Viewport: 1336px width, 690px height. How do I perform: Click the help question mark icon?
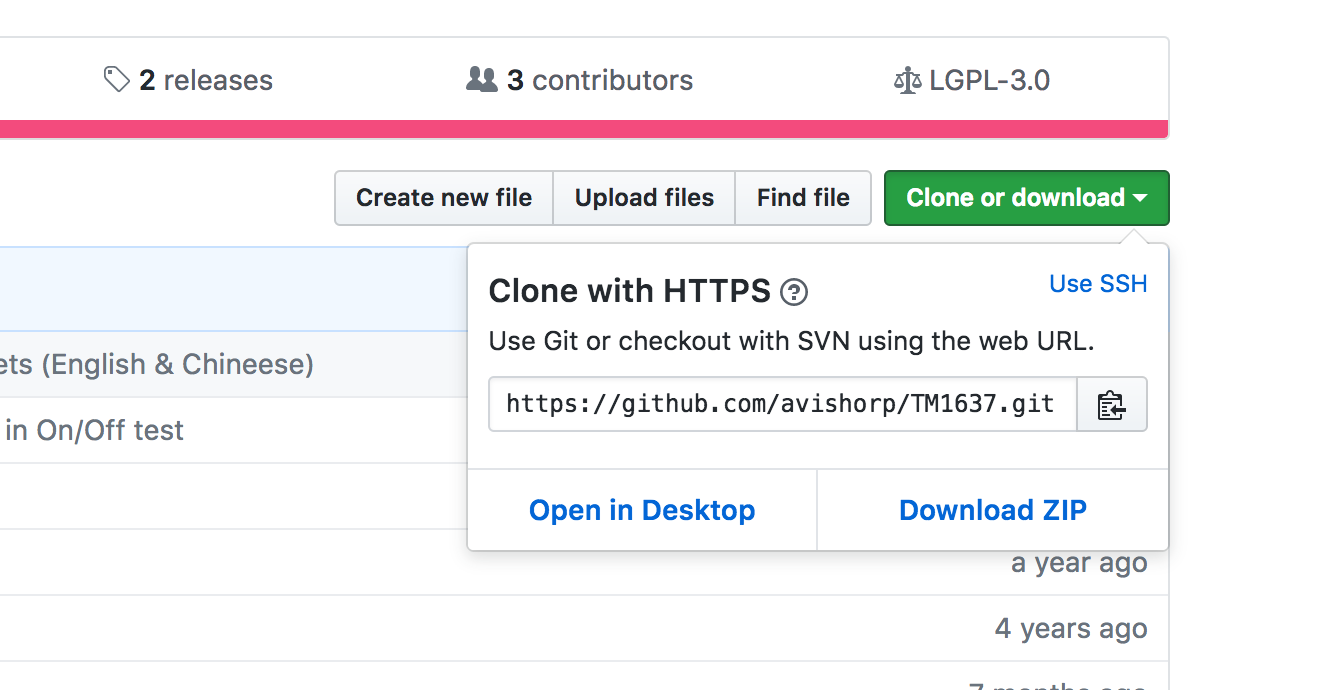[x=794, y=292]
